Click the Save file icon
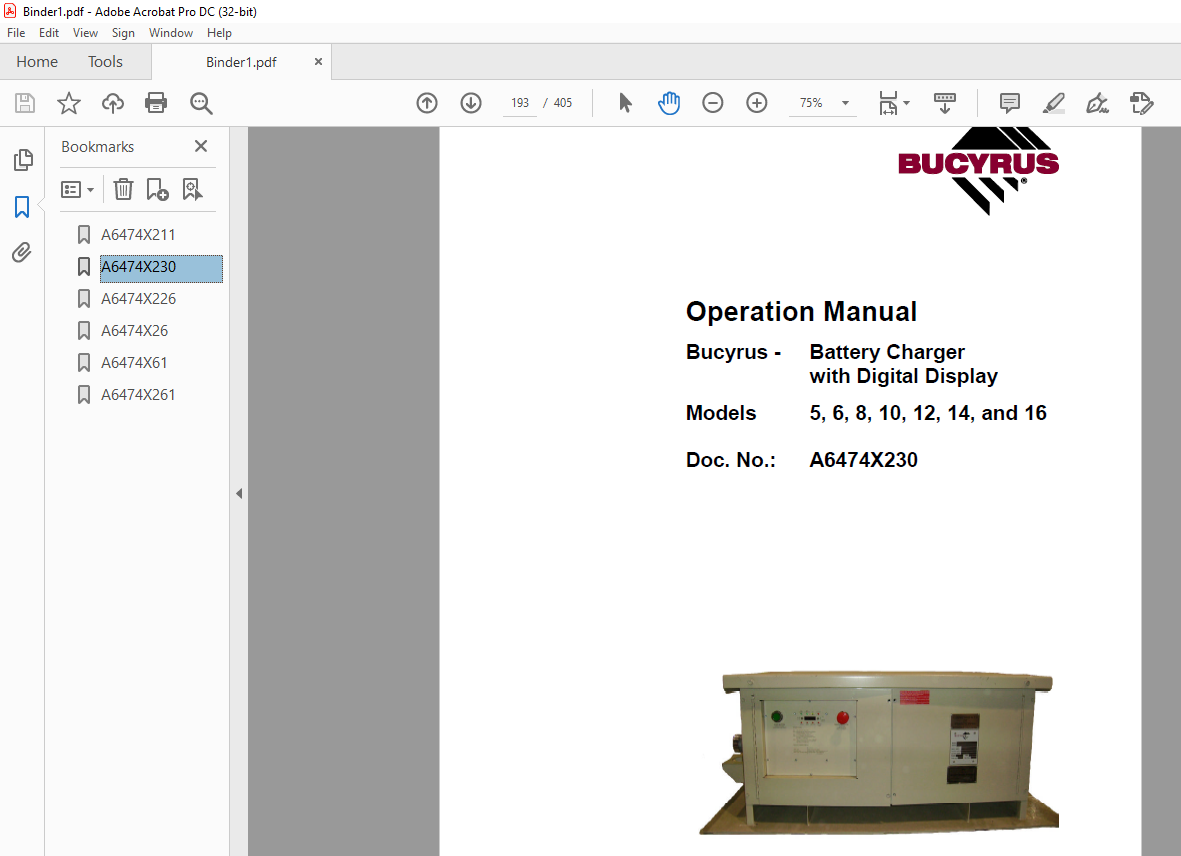Screen dimensions: 1181x856 click(25, 103)
